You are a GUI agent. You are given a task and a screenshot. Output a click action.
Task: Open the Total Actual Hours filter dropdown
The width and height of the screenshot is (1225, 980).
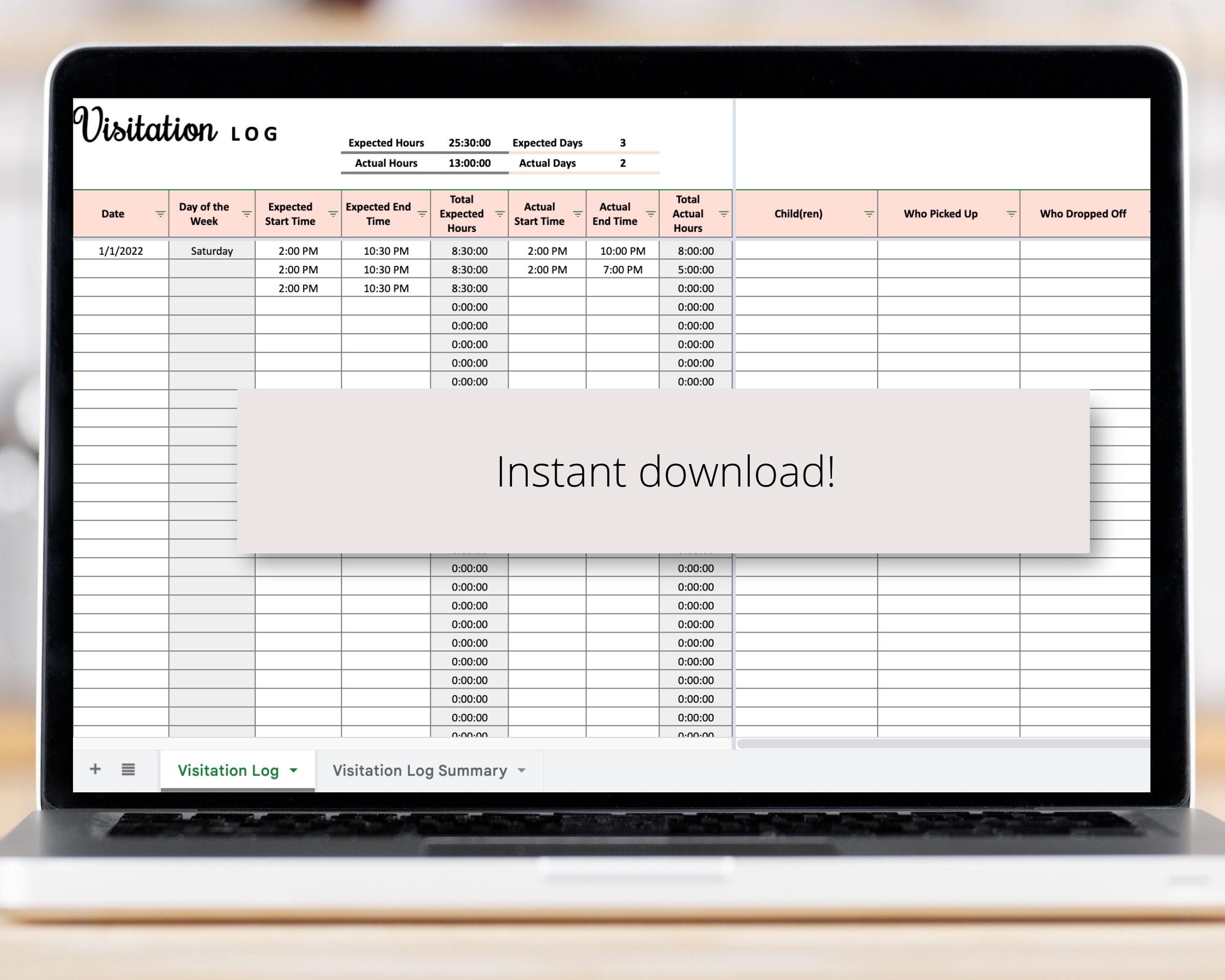[x=724, y=214]
